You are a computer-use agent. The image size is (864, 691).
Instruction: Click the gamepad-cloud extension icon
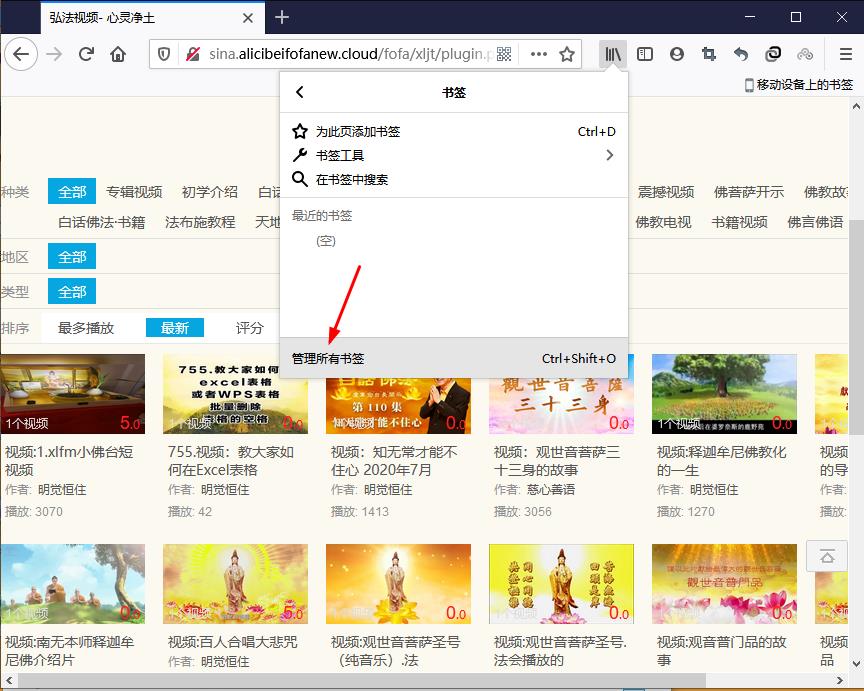click(805, 54)
